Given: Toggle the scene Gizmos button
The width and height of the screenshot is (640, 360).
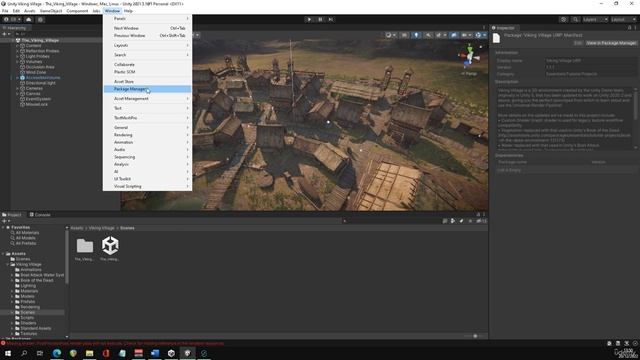Looking at the screenshot, I should pyautogui.click(x=480, y=35).
